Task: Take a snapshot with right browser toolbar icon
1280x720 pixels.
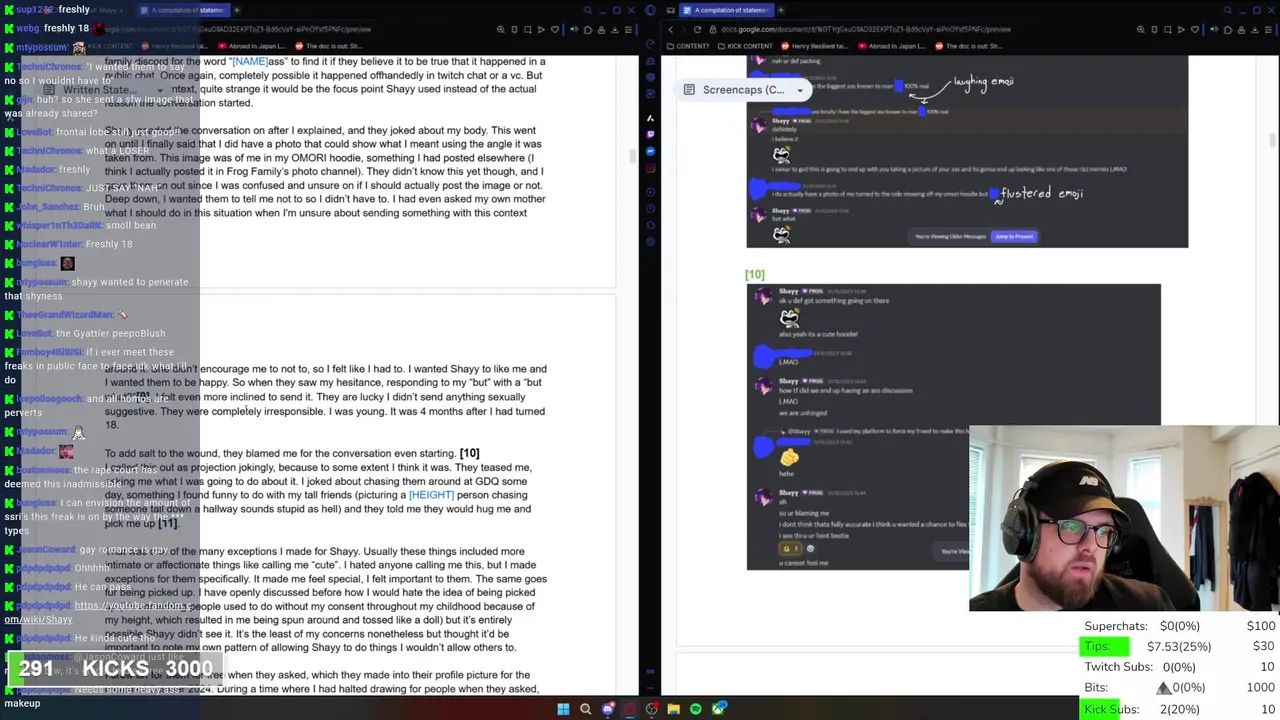Action: [x=1167, y=29]
